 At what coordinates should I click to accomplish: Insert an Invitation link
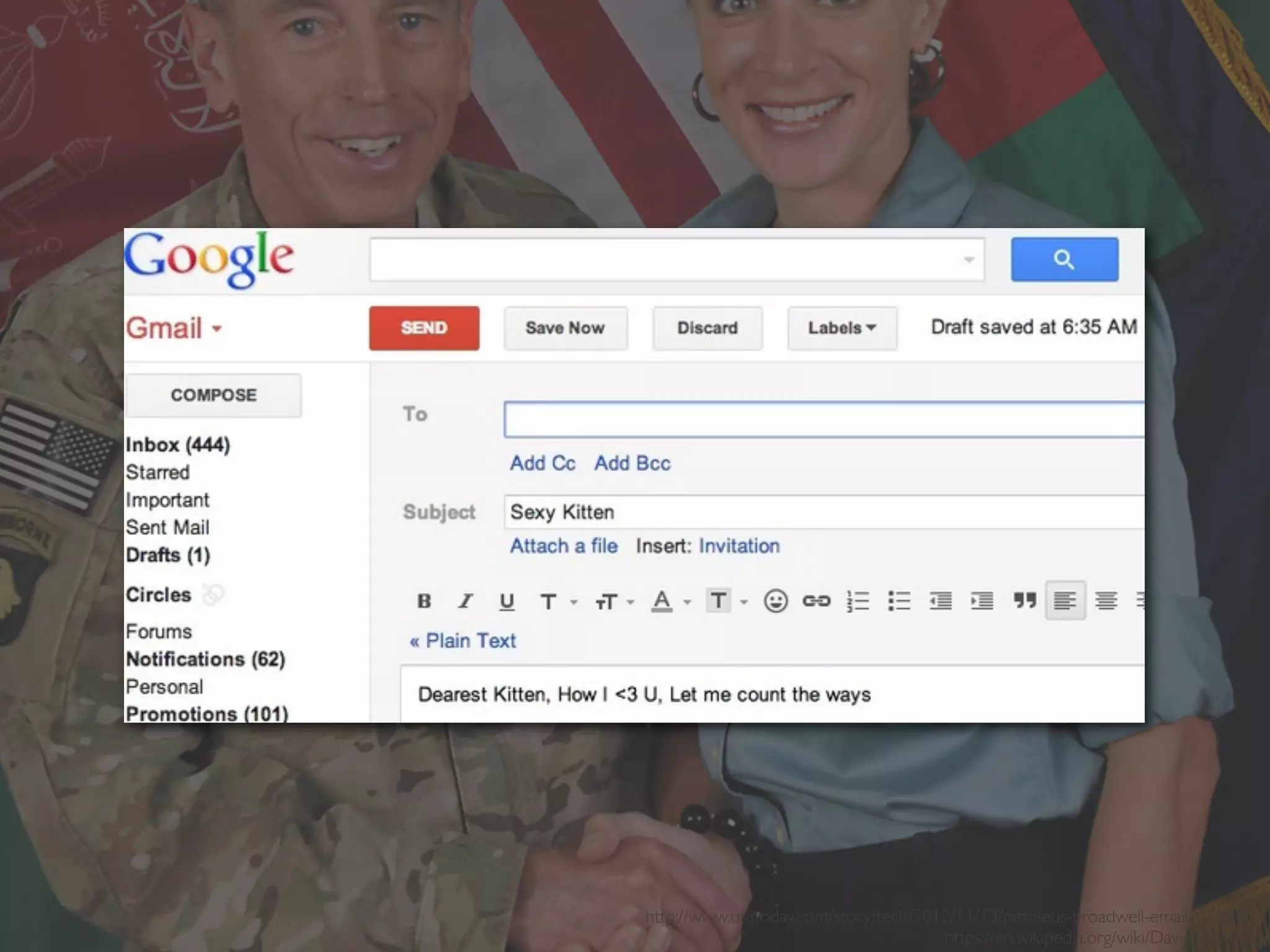739,546
